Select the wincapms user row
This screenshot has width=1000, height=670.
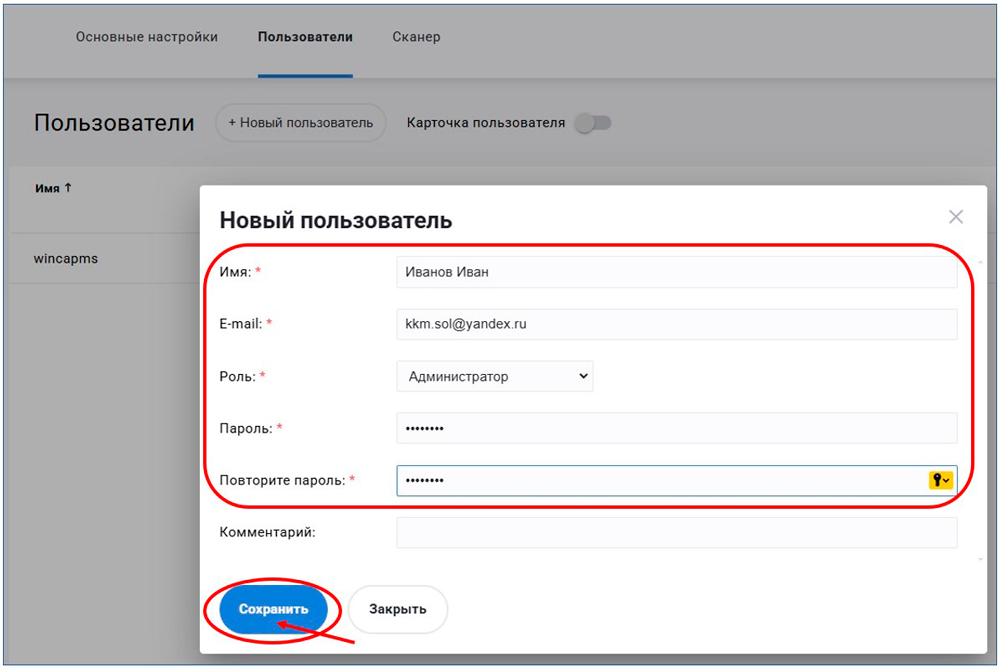[66, 259]
